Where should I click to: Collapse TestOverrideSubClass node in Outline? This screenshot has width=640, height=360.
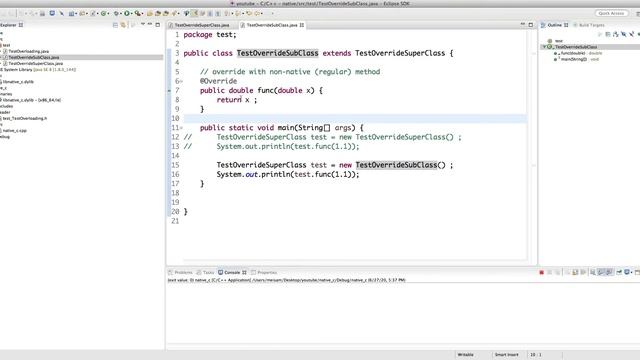[544, 47]
